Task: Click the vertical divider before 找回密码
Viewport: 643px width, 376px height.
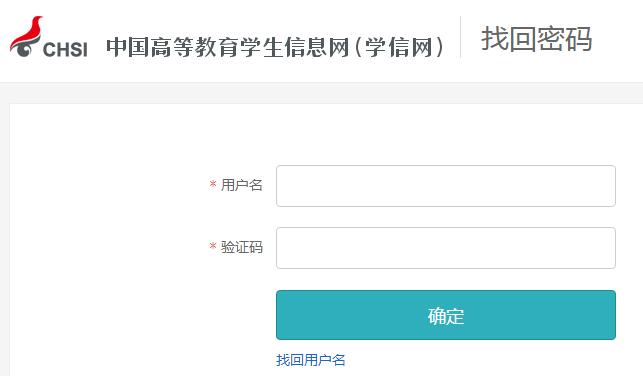Action: (461, 37)
